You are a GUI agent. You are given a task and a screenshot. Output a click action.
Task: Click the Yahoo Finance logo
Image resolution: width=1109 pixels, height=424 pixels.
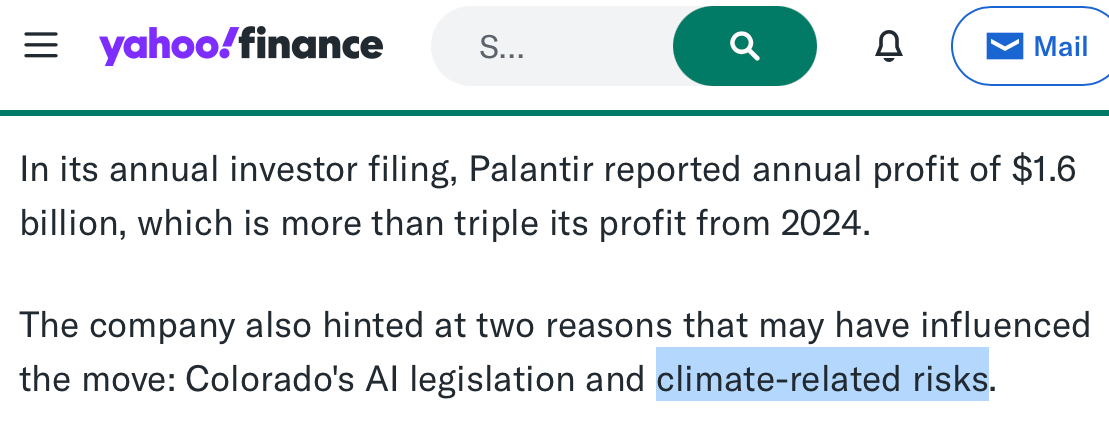click(240, 46)
